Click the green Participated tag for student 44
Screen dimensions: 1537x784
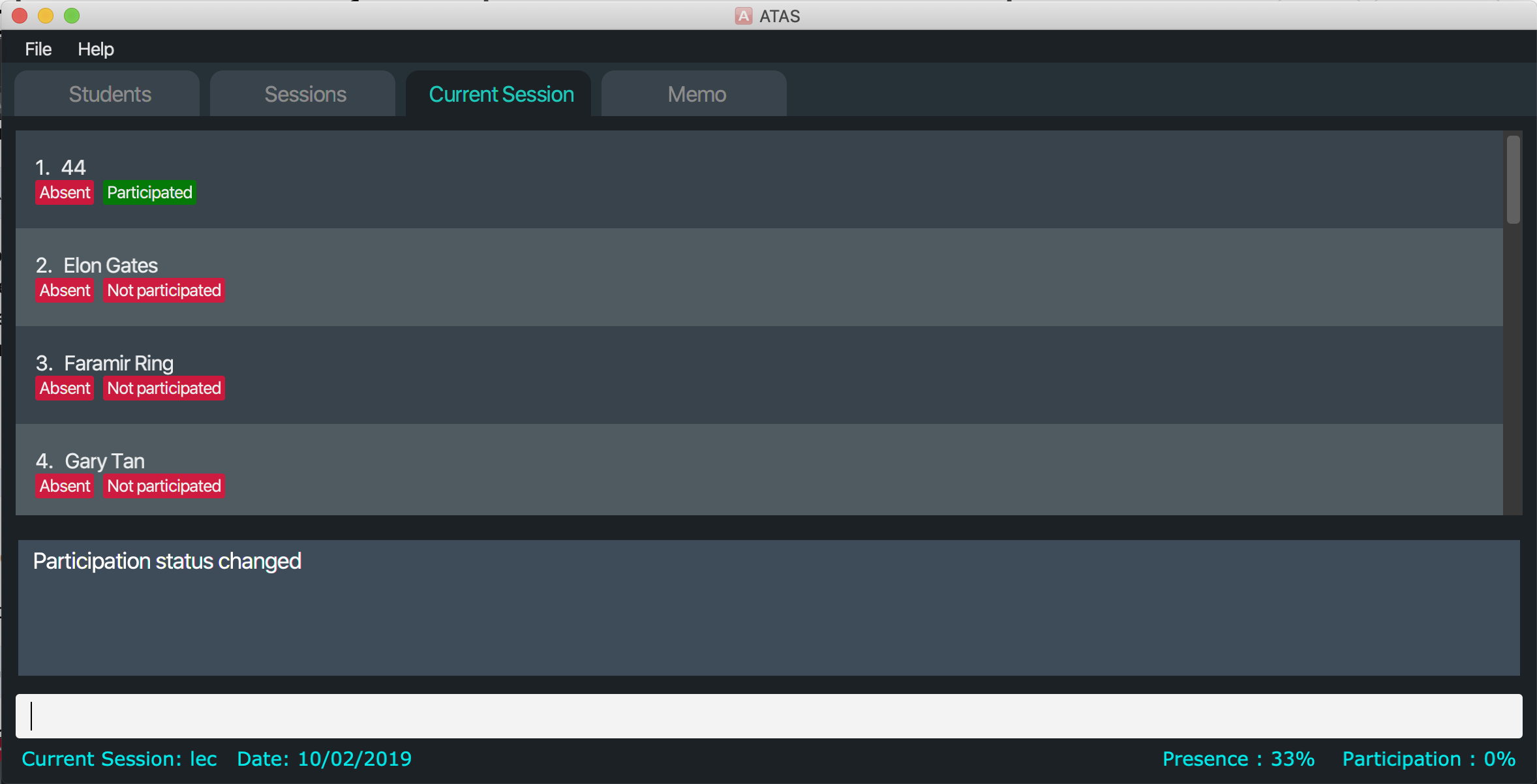coord(149,192)
